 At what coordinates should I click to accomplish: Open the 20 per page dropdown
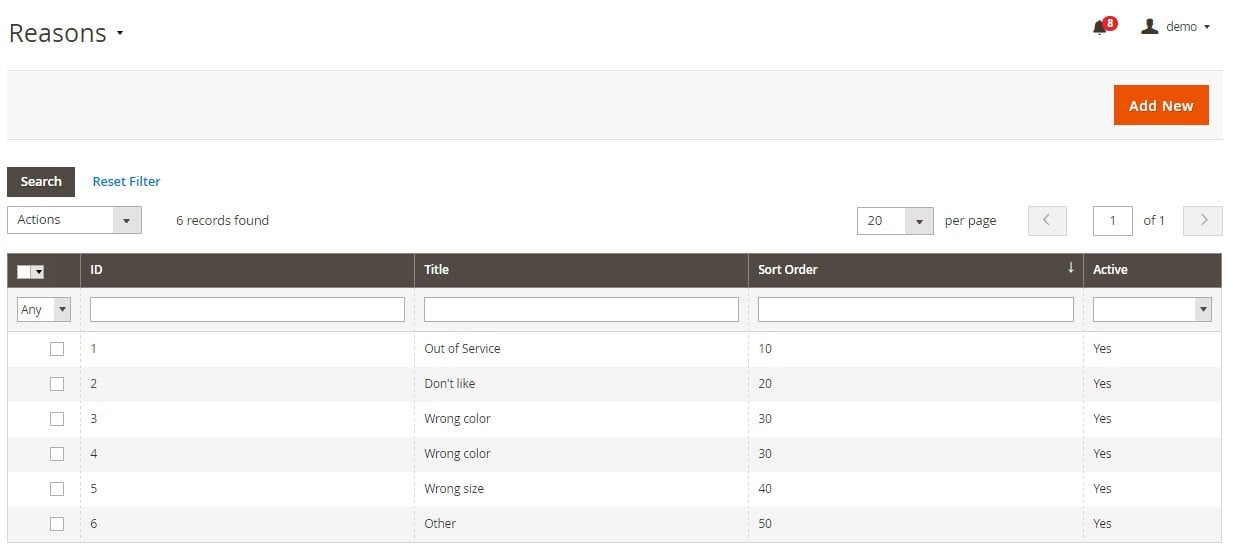pos(895,221)
